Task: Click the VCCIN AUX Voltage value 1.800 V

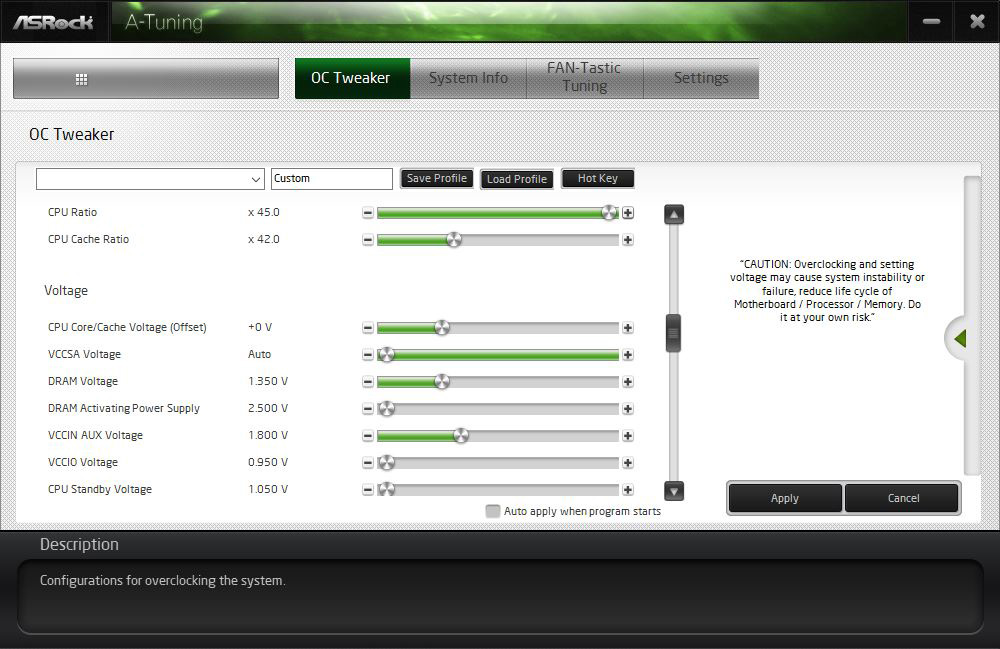Action: [268, 435]
